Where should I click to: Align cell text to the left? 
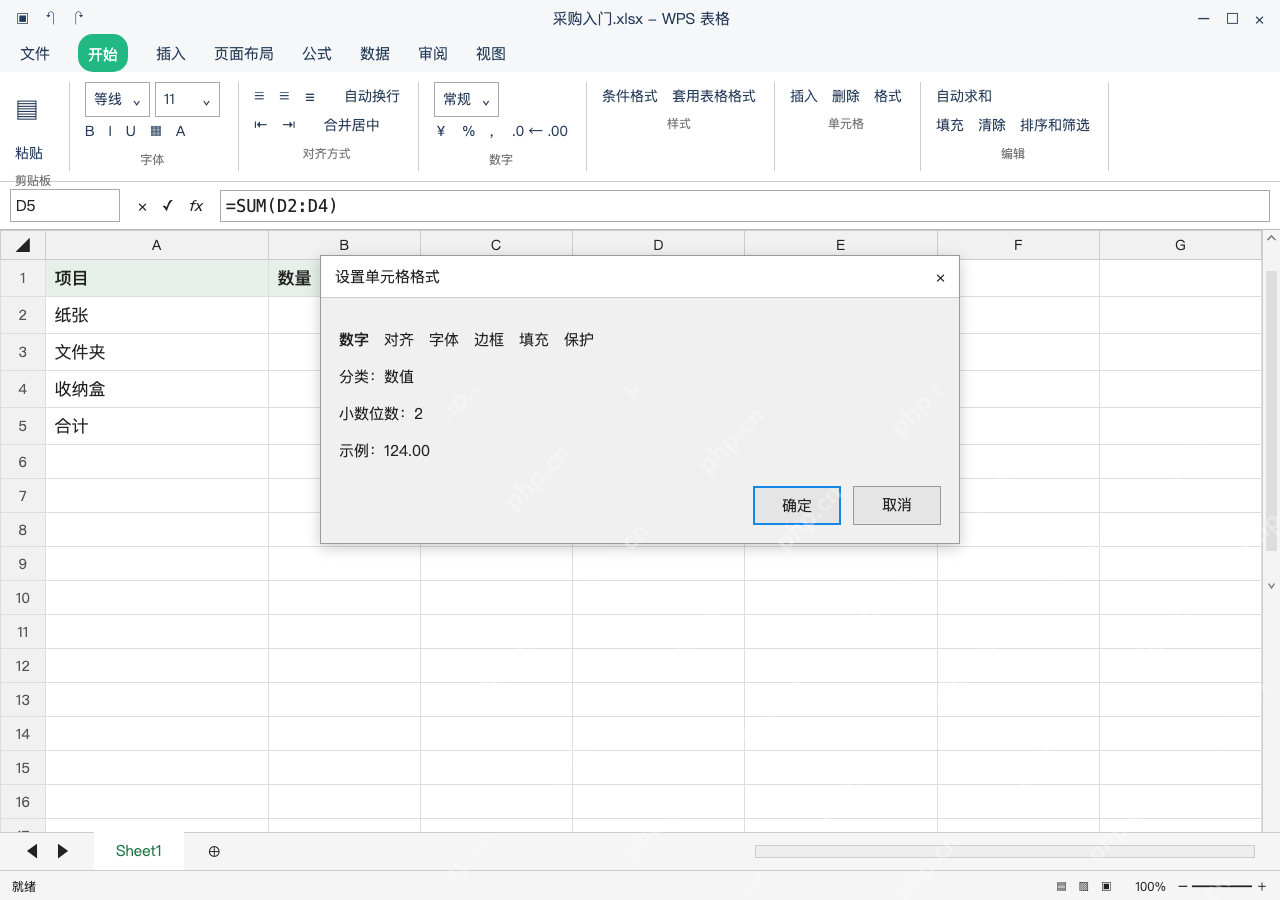pyautogui.click(x=259, y=96)
